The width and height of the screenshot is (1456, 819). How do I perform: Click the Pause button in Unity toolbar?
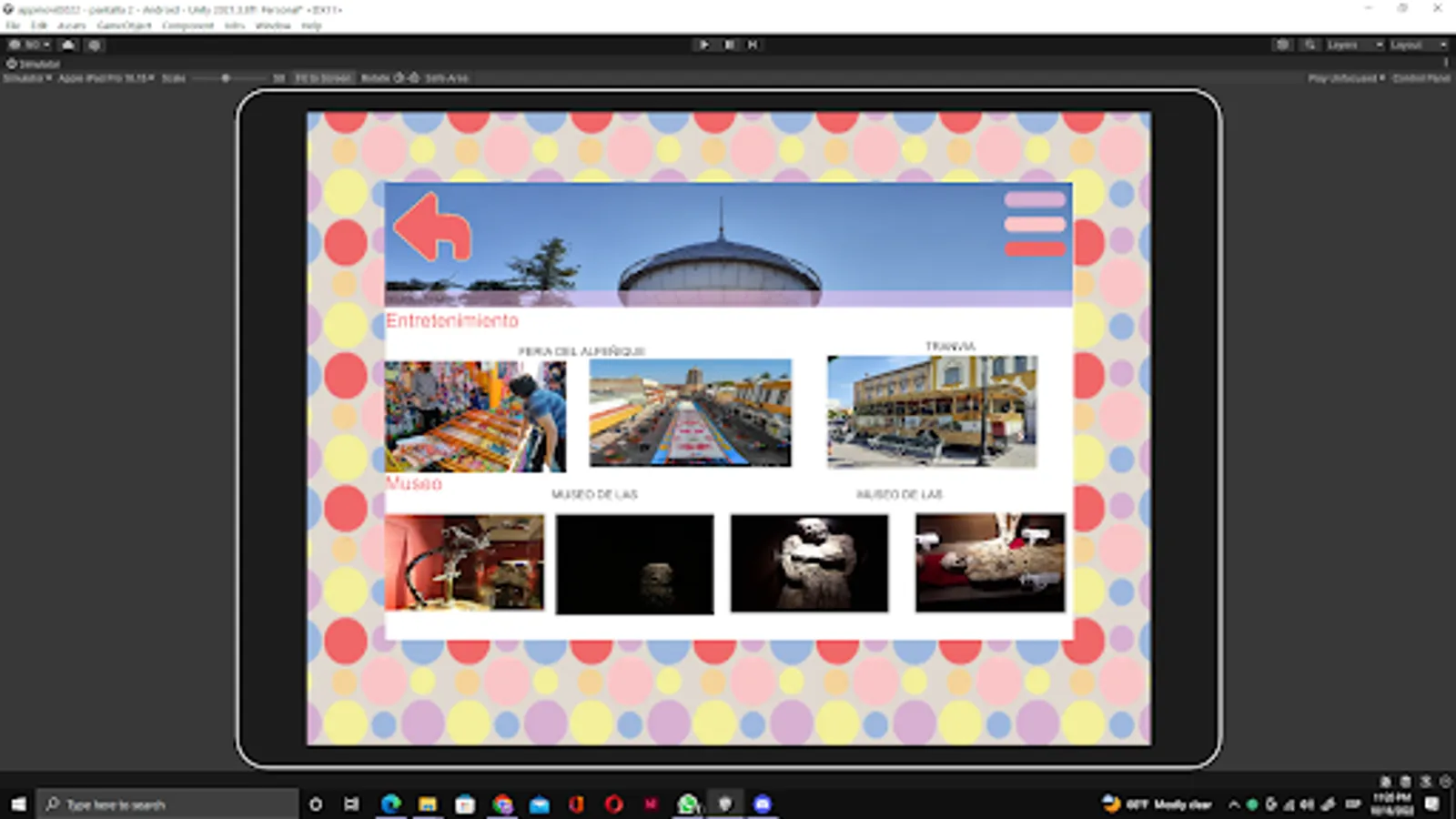(x=729, y=45)
